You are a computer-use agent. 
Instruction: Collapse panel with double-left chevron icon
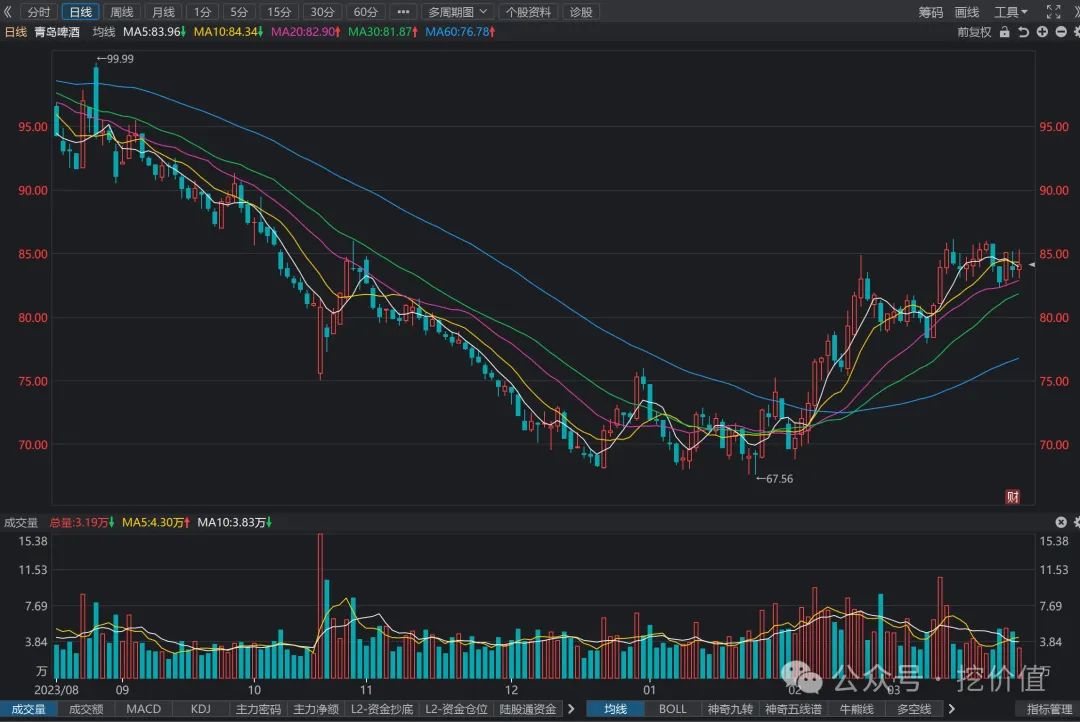pos(8,12)
